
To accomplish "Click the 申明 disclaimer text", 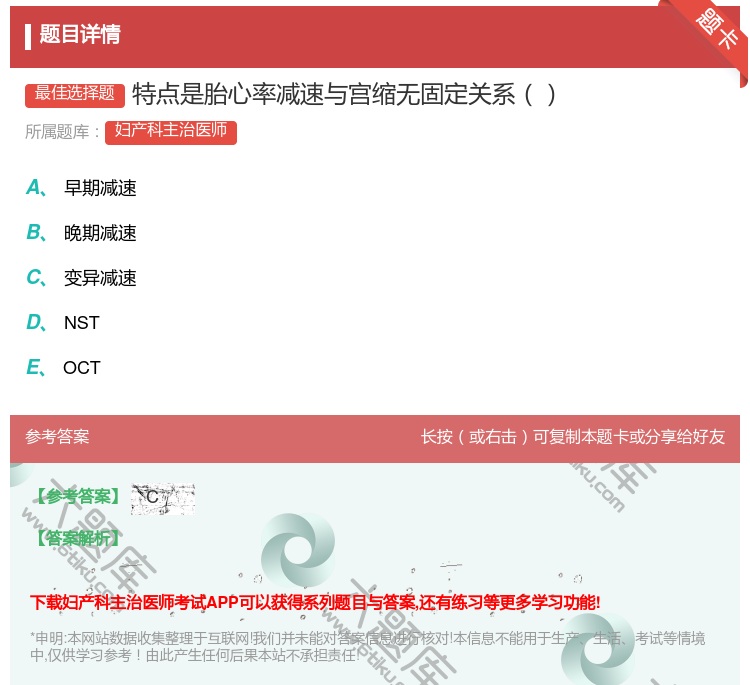I will pos(367,646).
